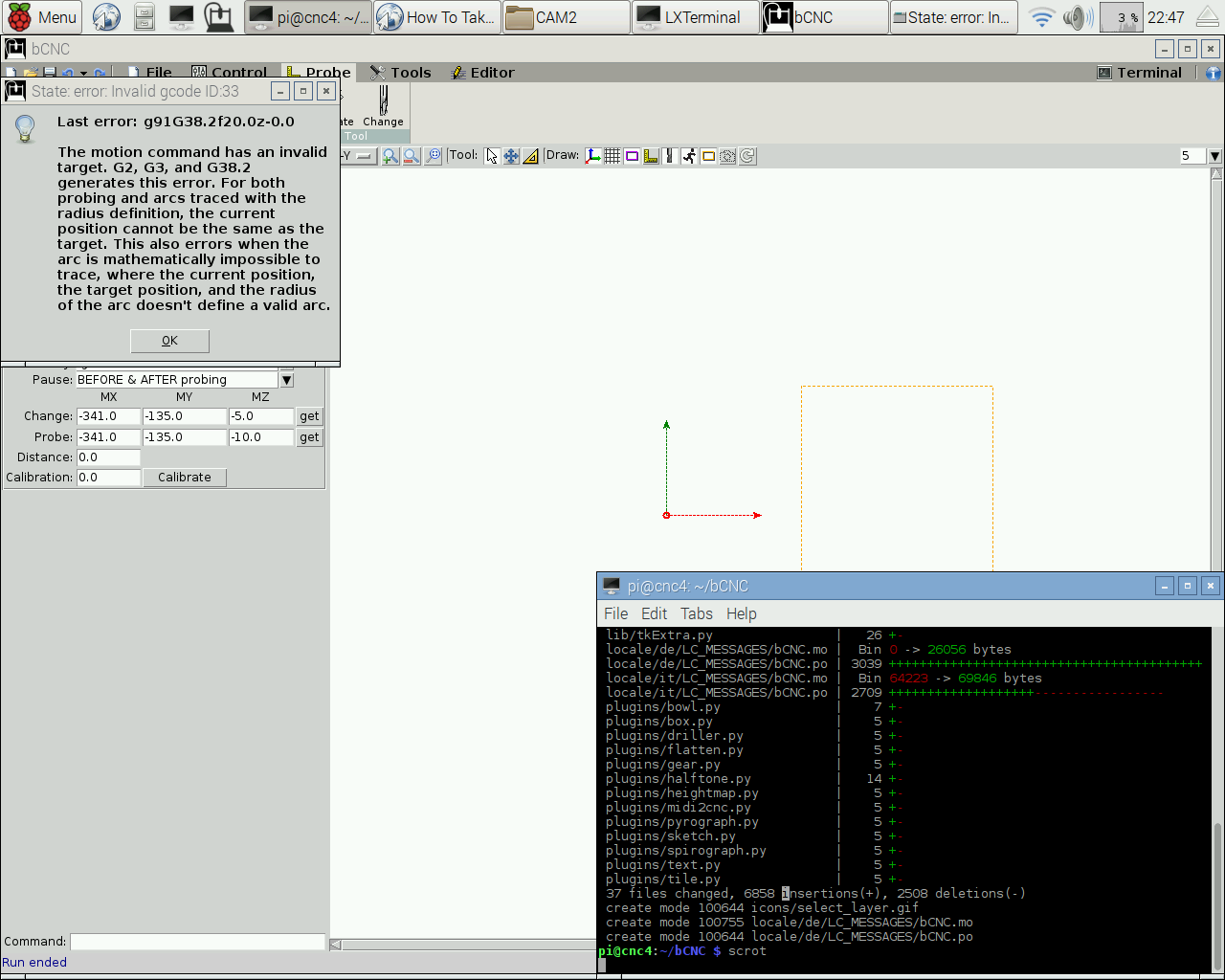Viewport: 1225px width, 980px height.
Task: Toggle the grid display
Action: [612, 156]
